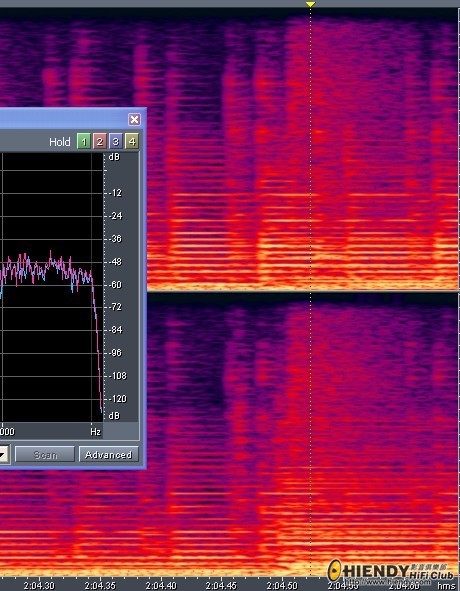Click the yellow playhead marker triangle
Screen dimensions: 460x591
310,5
